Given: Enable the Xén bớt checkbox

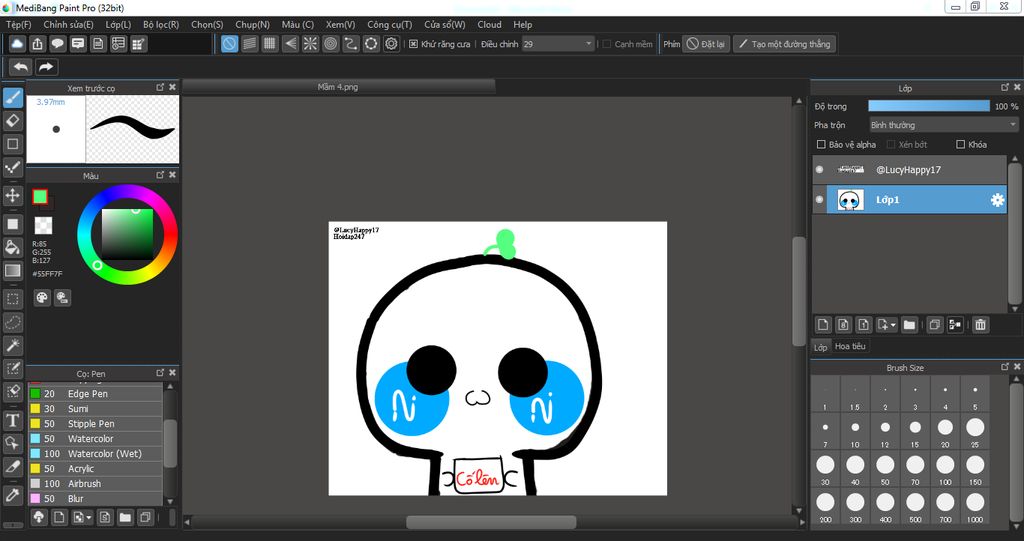Looking at the screenshot, I should tap(891, 144).
